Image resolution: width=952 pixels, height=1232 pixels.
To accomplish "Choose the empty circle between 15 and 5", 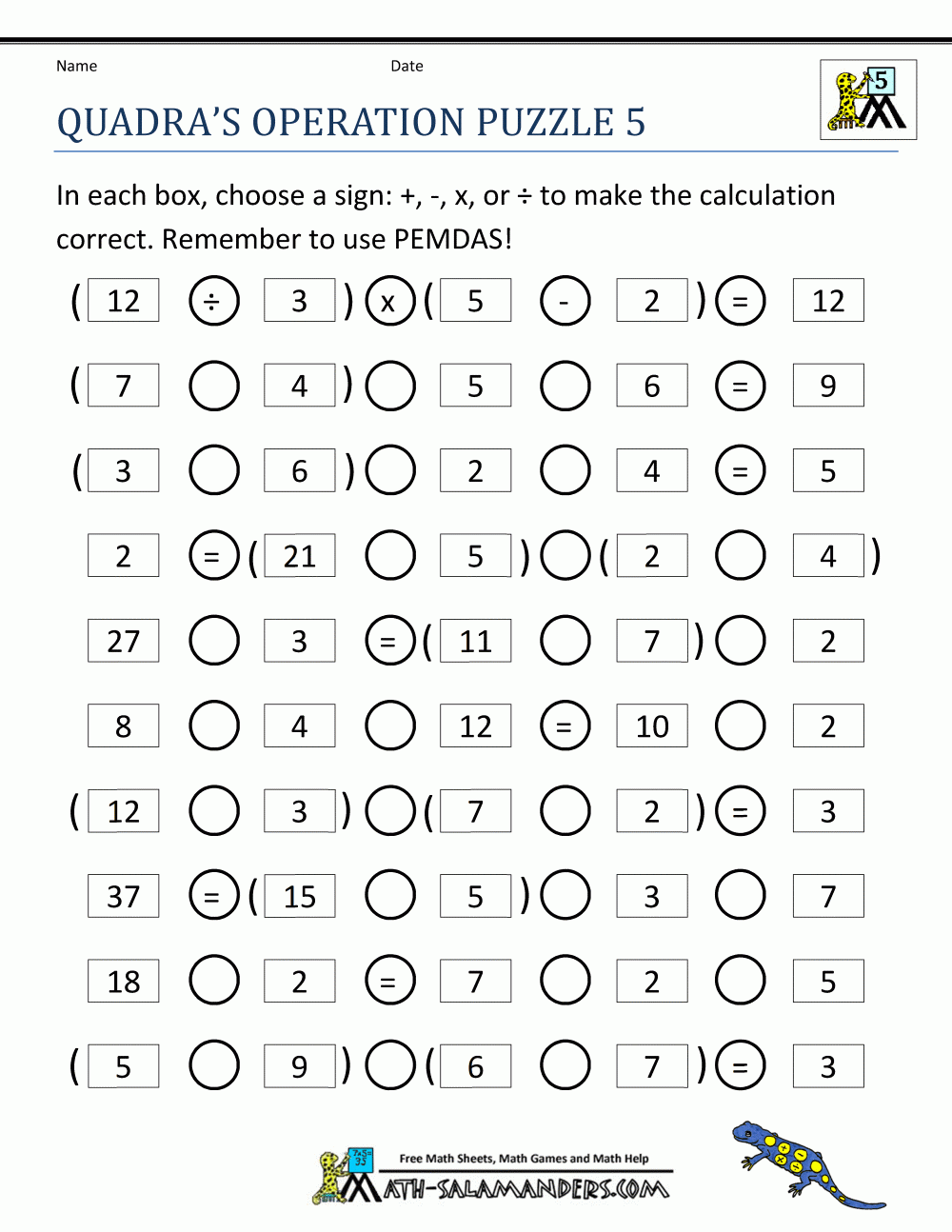I will tap(389, 897).
